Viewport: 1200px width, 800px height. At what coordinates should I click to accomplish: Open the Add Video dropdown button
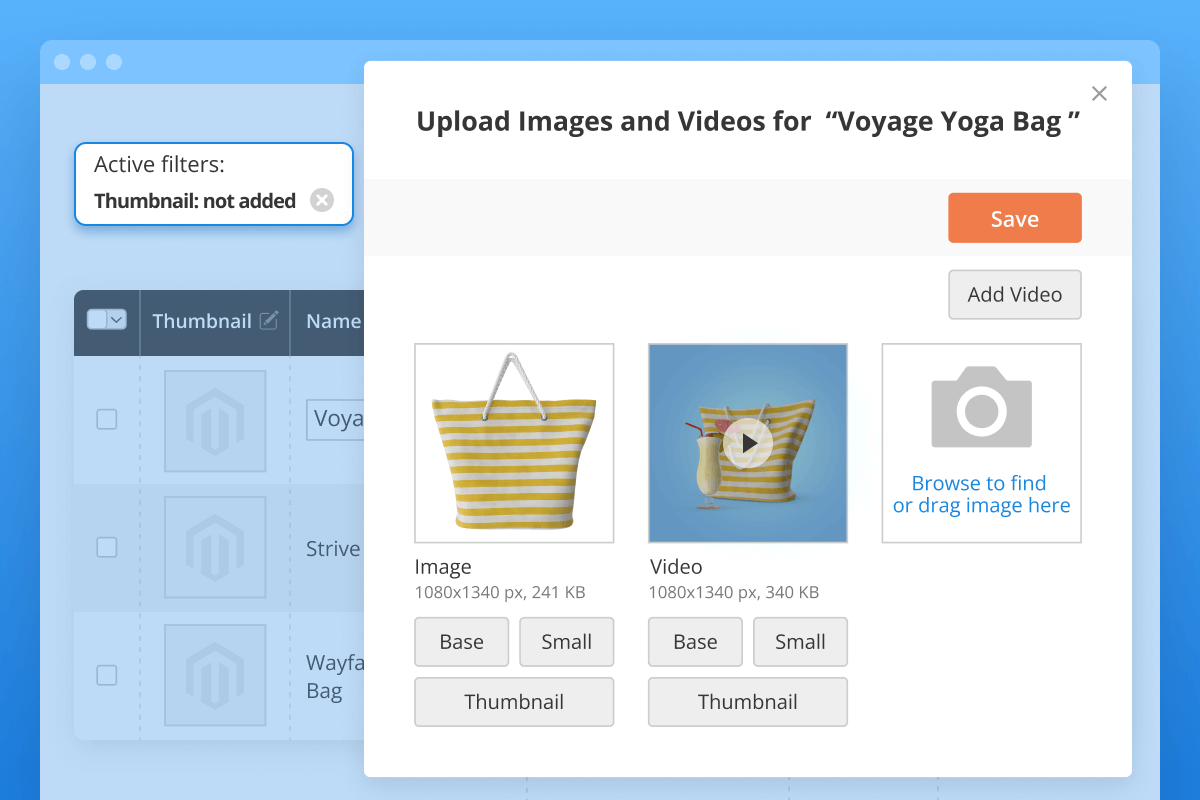tap(1014, 294)
